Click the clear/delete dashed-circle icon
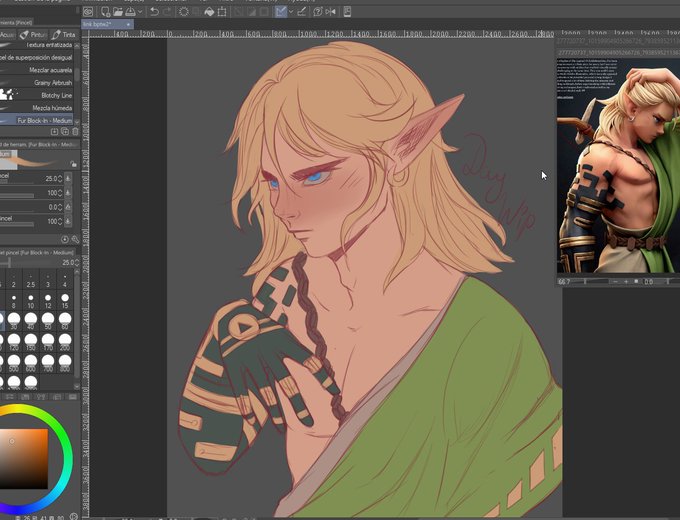680x520 pixels. pyautogui.click(x=183, y=12)
